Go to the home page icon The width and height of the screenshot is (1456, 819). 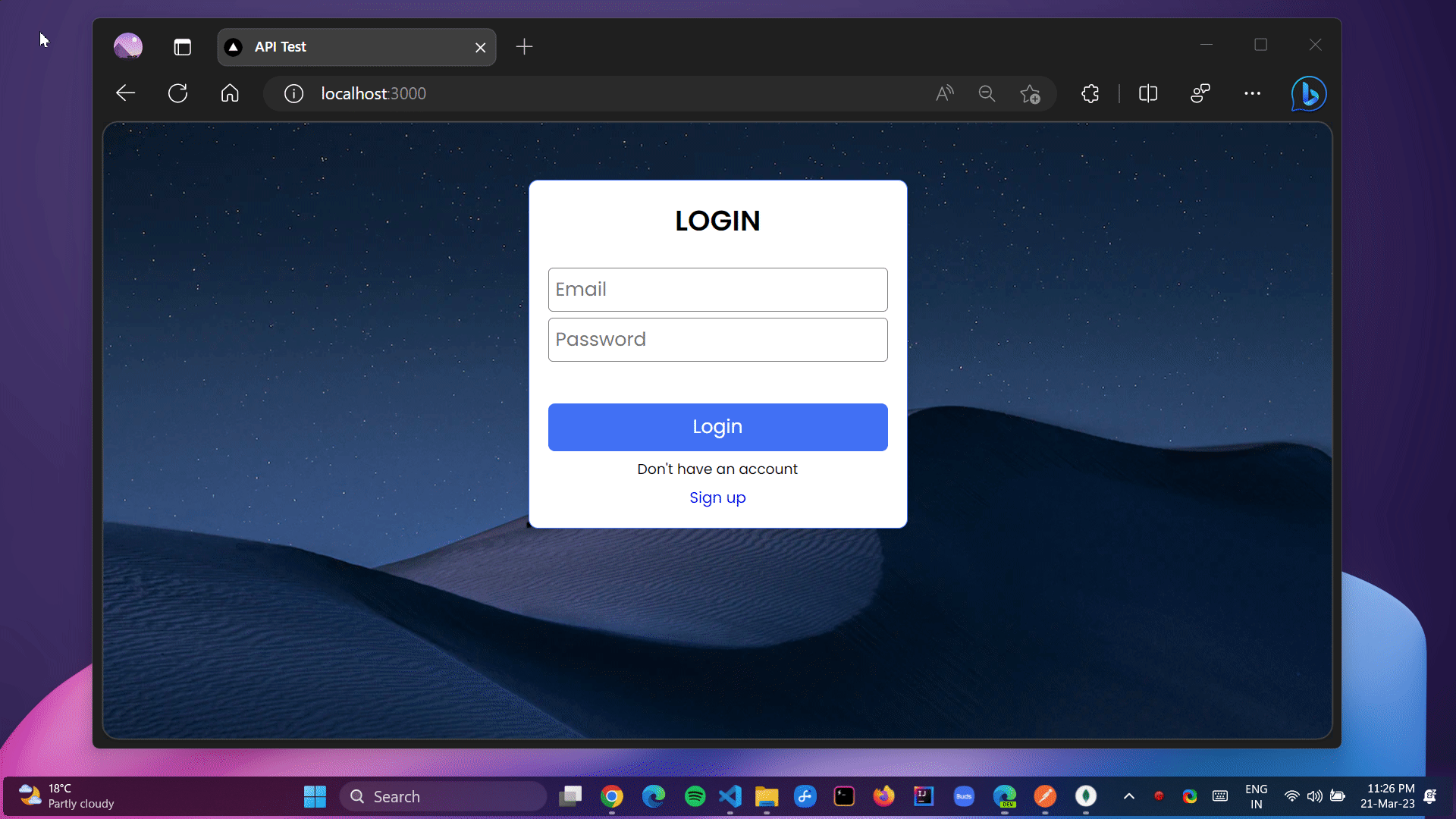(230, 93)
